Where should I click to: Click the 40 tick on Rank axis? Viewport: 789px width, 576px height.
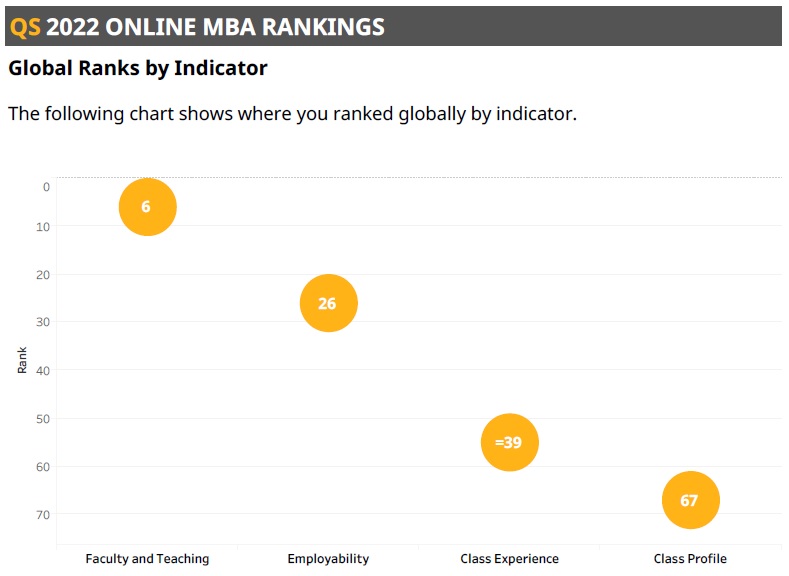coord(43,371)
